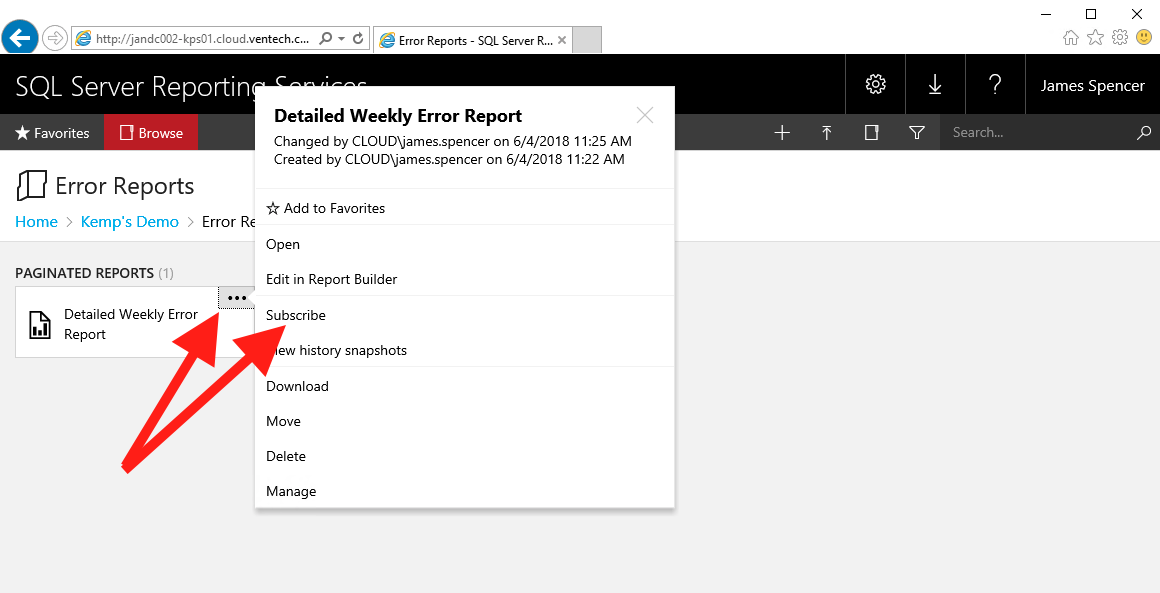Choose Delete from the context menu
1160x593 pixels.
[286, 456]
